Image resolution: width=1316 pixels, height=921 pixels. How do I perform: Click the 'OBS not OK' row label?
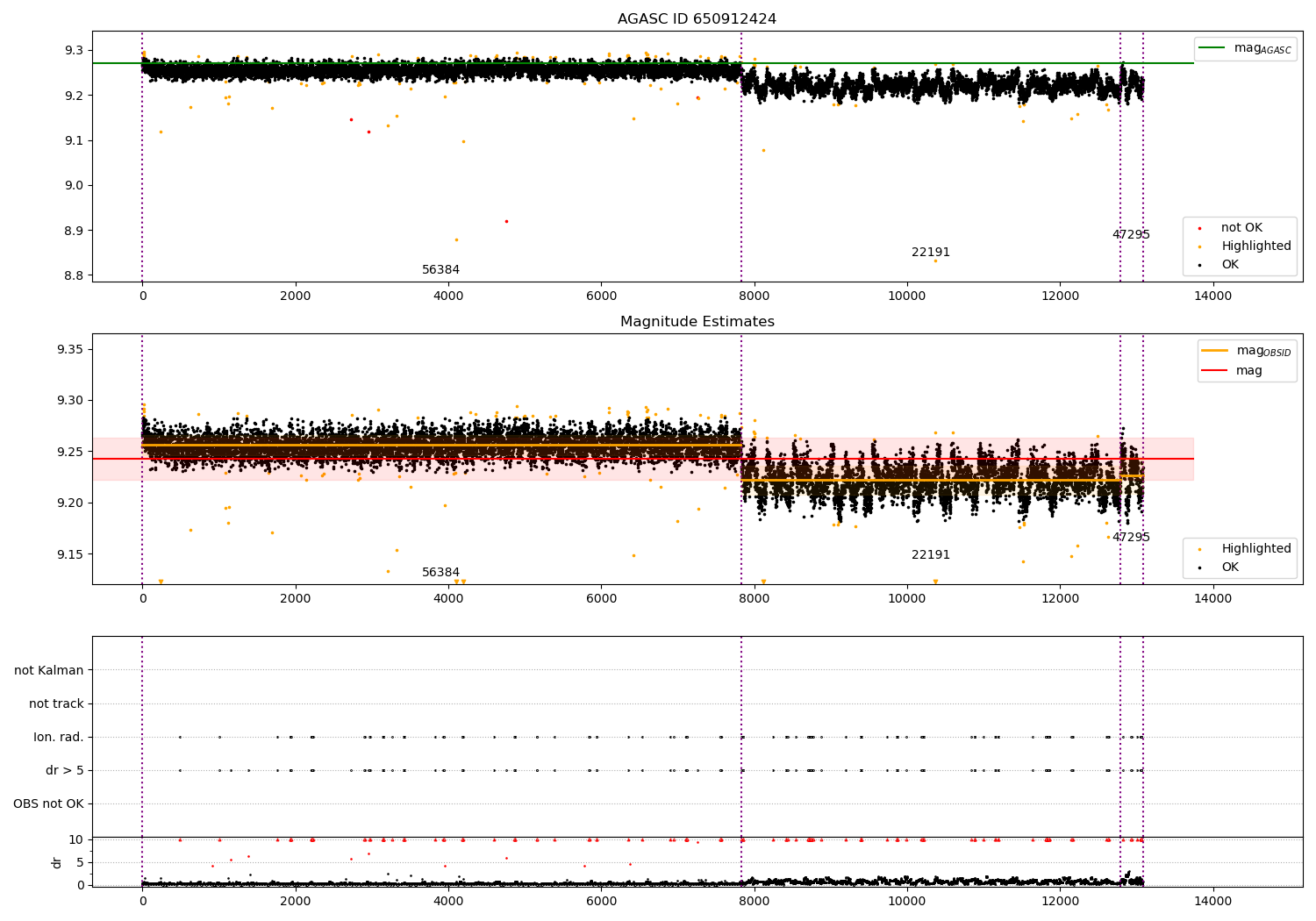point(48,804)
